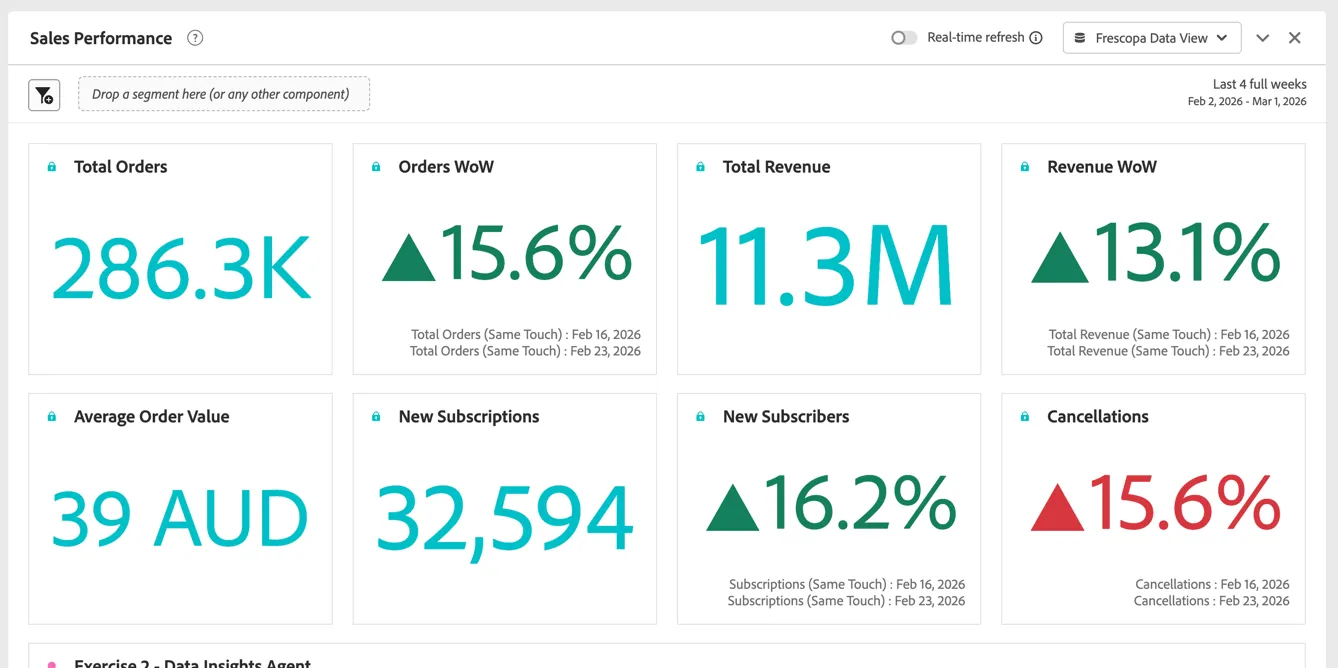This screenshot has height=668, width=1338.
Task: Select the Cancellations card title
Action: (x=1098, y=417)
